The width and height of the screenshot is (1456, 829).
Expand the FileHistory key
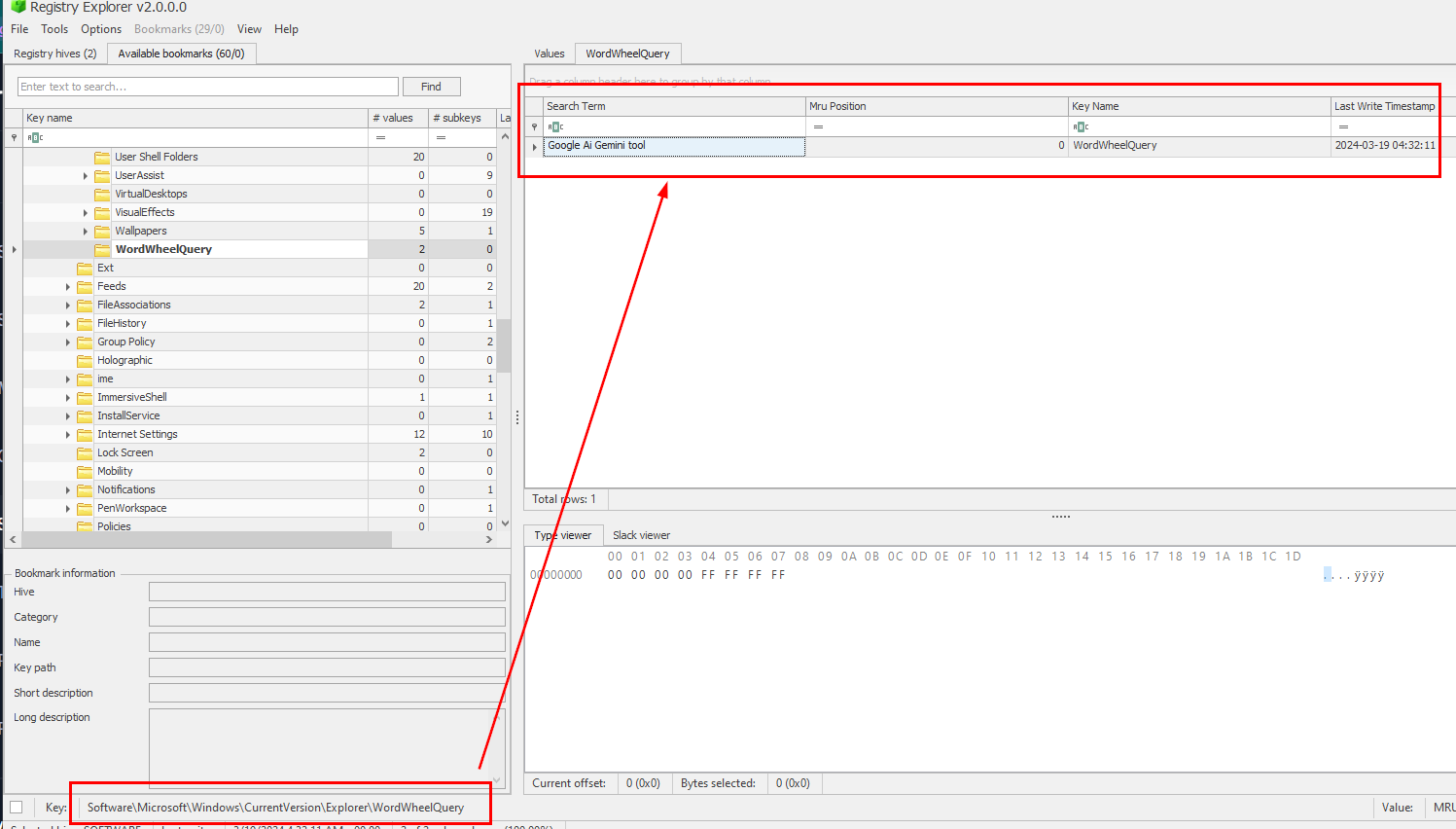(x=68, y=324)
